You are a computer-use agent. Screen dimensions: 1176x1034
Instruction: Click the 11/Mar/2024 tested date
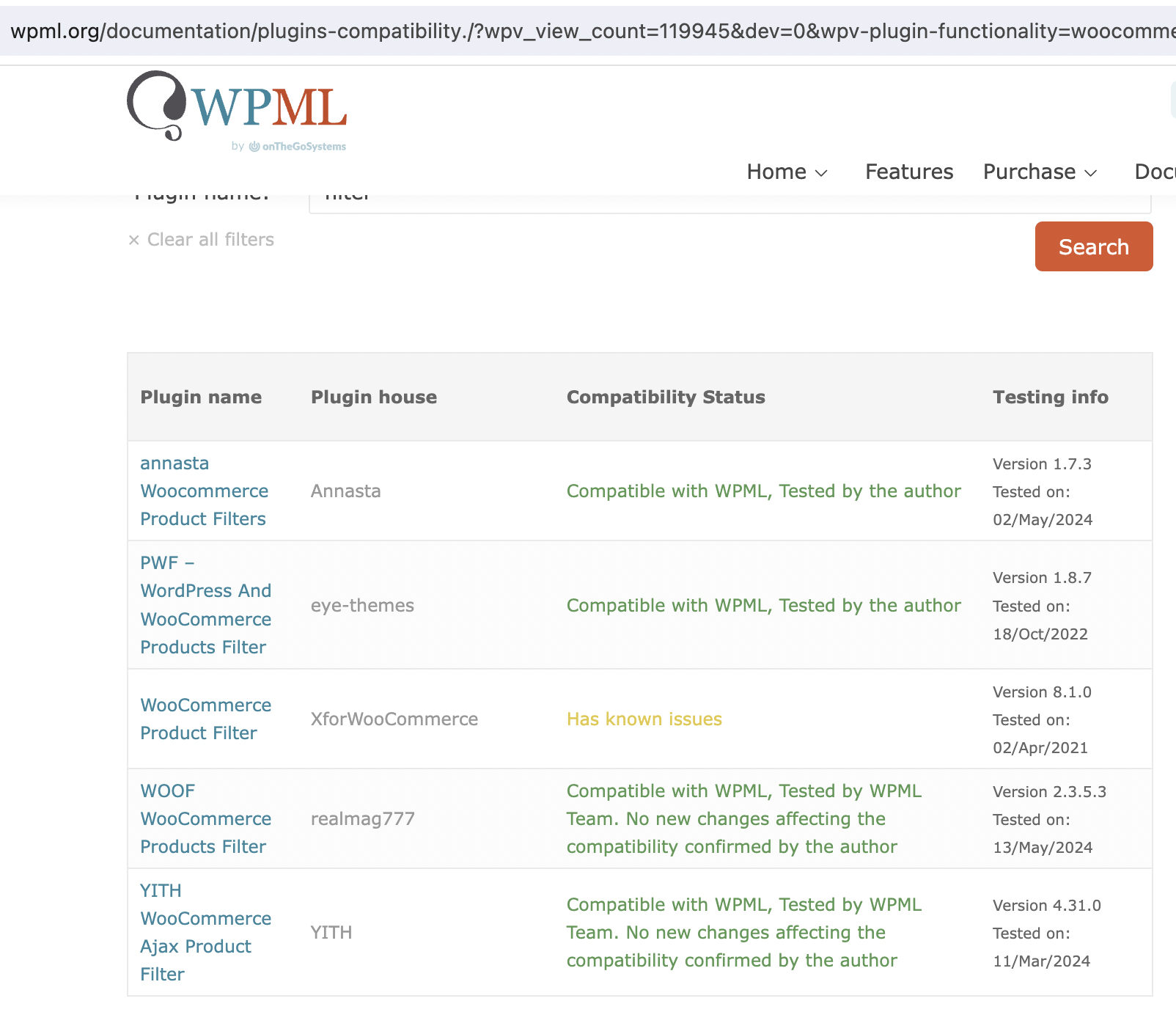pyautogui.click(x=1042, y=961)
